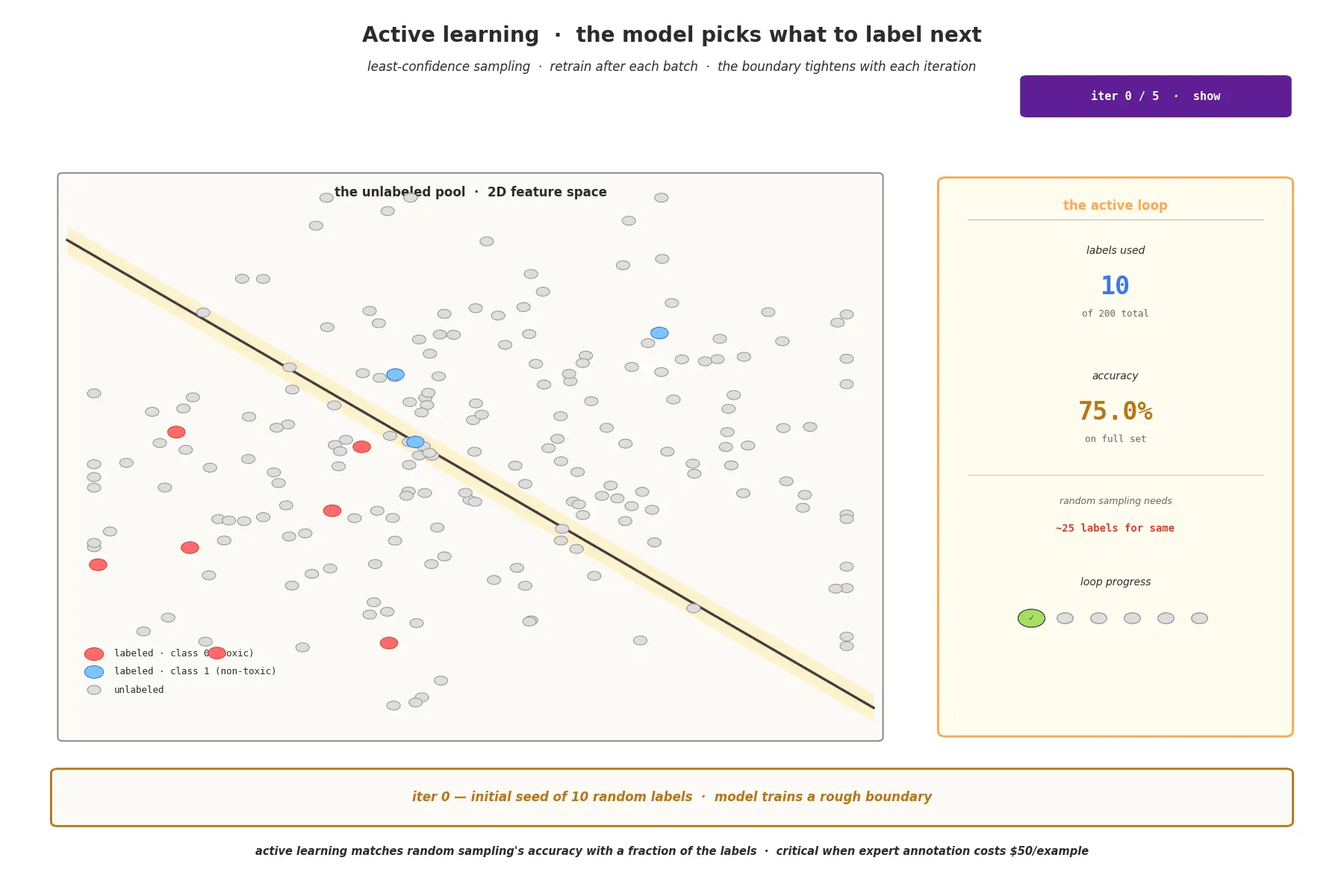This screenshot has width=1344, height=896.
Task: Click the red labeled point near plot bottom center
Action: pos(389,643)
